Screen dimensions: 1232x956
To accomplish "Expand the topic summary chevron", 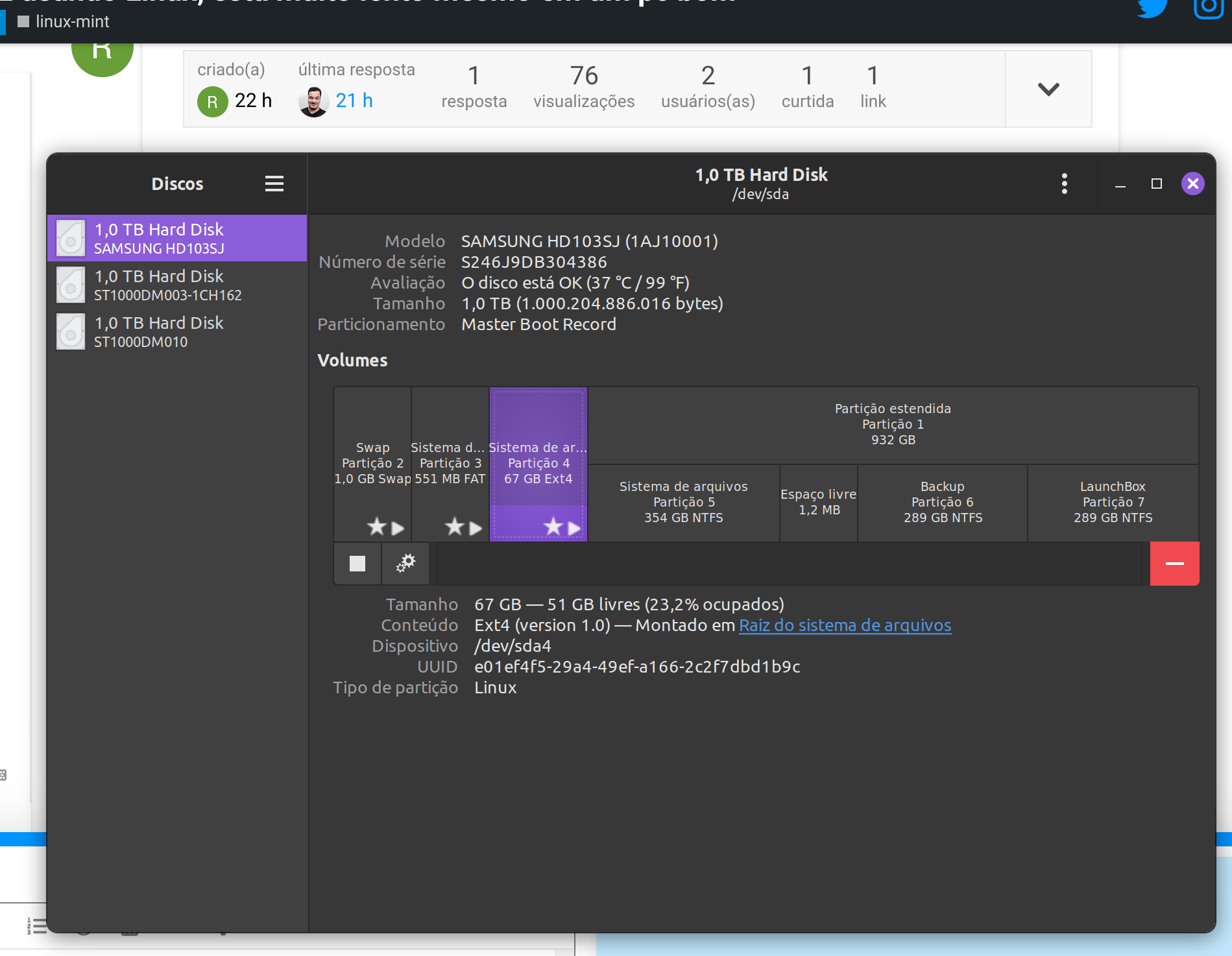I will pyautogui.click(x=1048, y=89).
